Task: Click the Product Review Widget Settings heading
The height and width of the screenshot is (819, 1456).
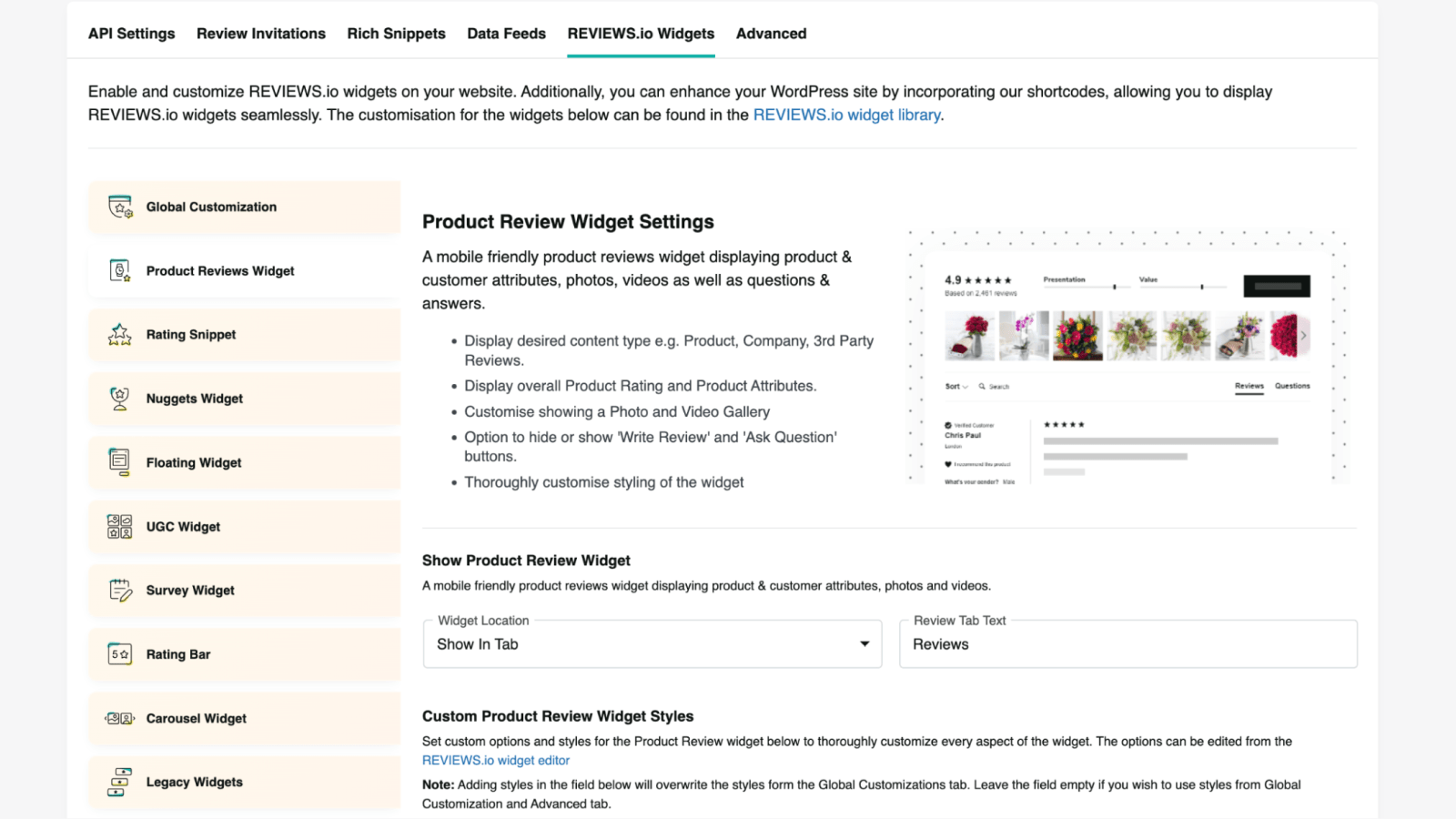Action: pyautogui.click(x=568, y=222)
